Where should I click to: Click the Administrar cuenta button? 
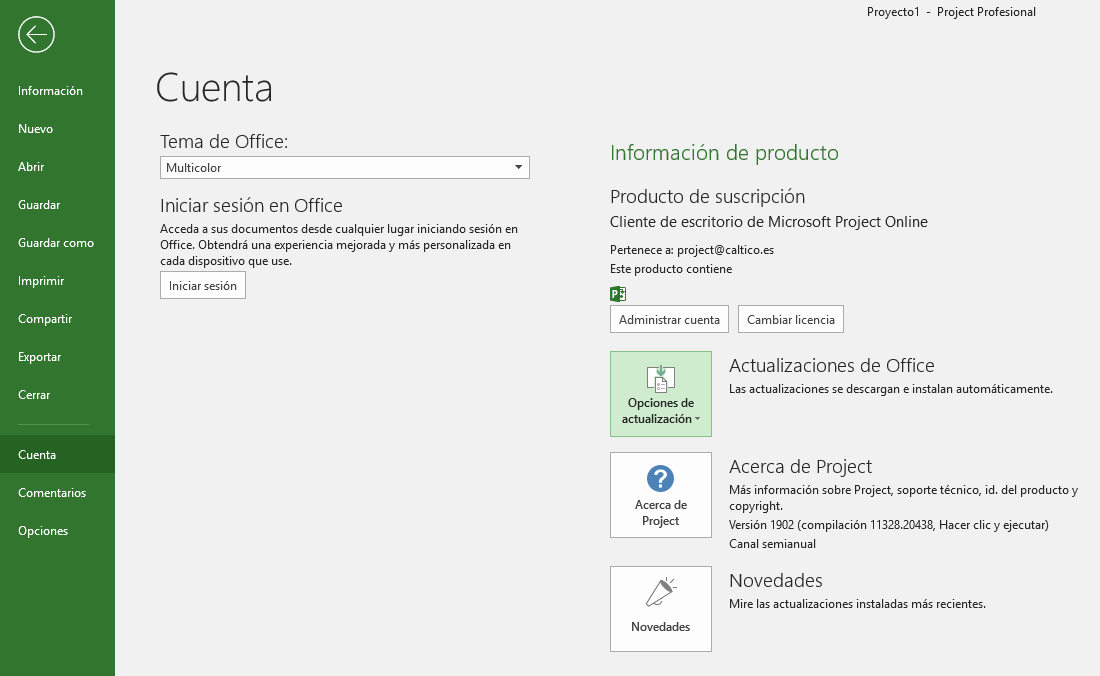(669, 319)
